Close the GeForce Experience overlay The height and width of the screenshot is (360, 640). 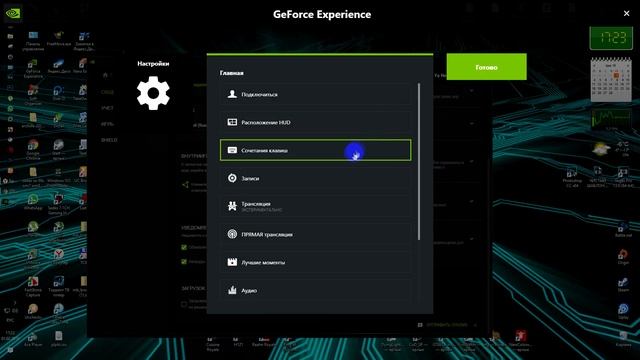pos(627,13)
